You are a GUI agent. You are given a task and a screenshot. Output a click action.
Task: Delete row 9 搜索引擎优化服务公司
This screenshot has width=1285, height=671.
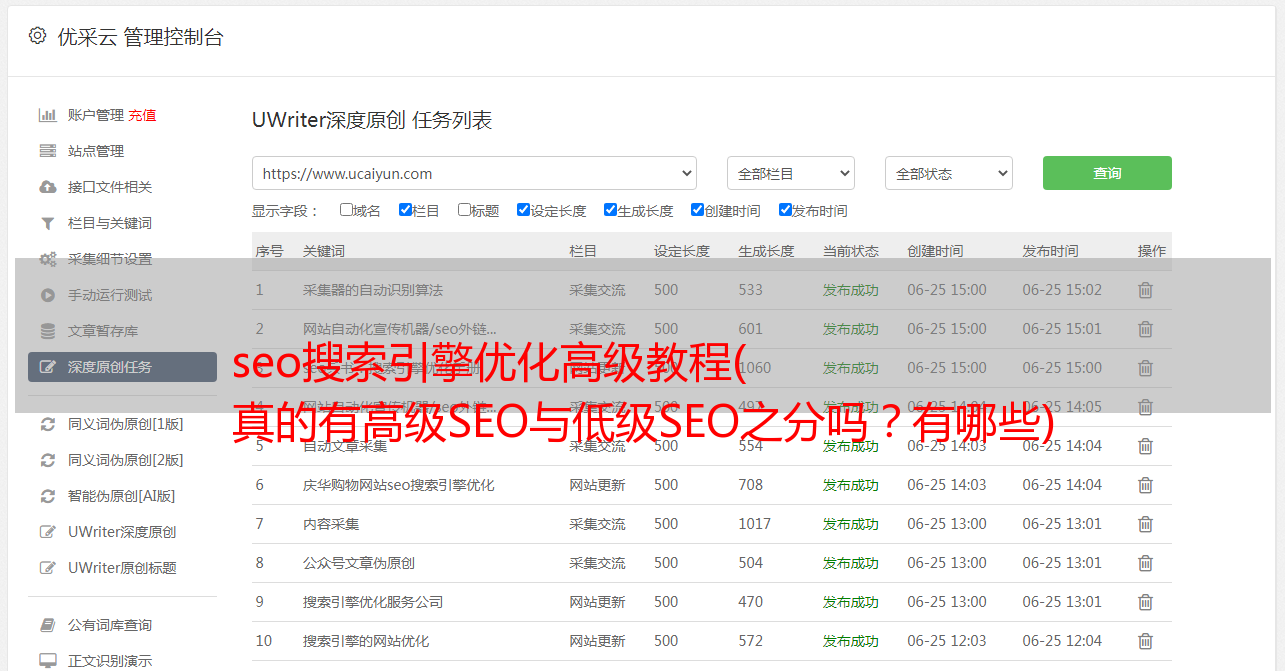1146,602
